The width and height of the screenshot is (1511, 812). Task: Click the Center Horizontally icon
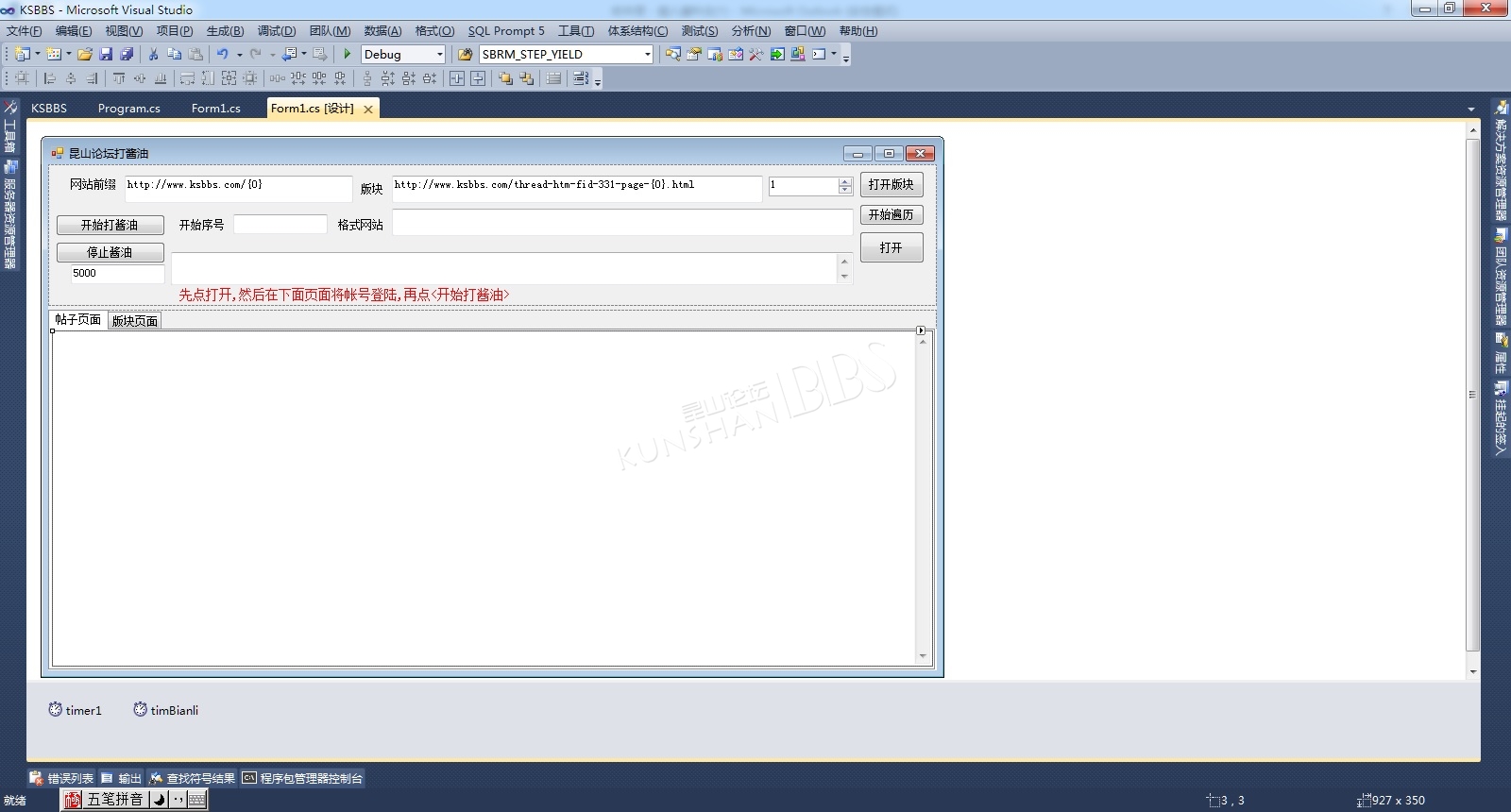(457, 78)
